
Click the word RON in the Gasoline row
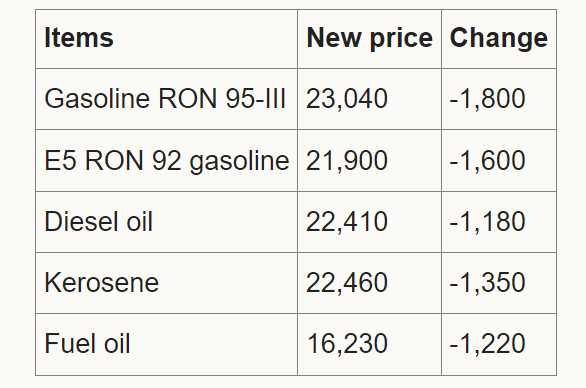(x=188, y=99)
